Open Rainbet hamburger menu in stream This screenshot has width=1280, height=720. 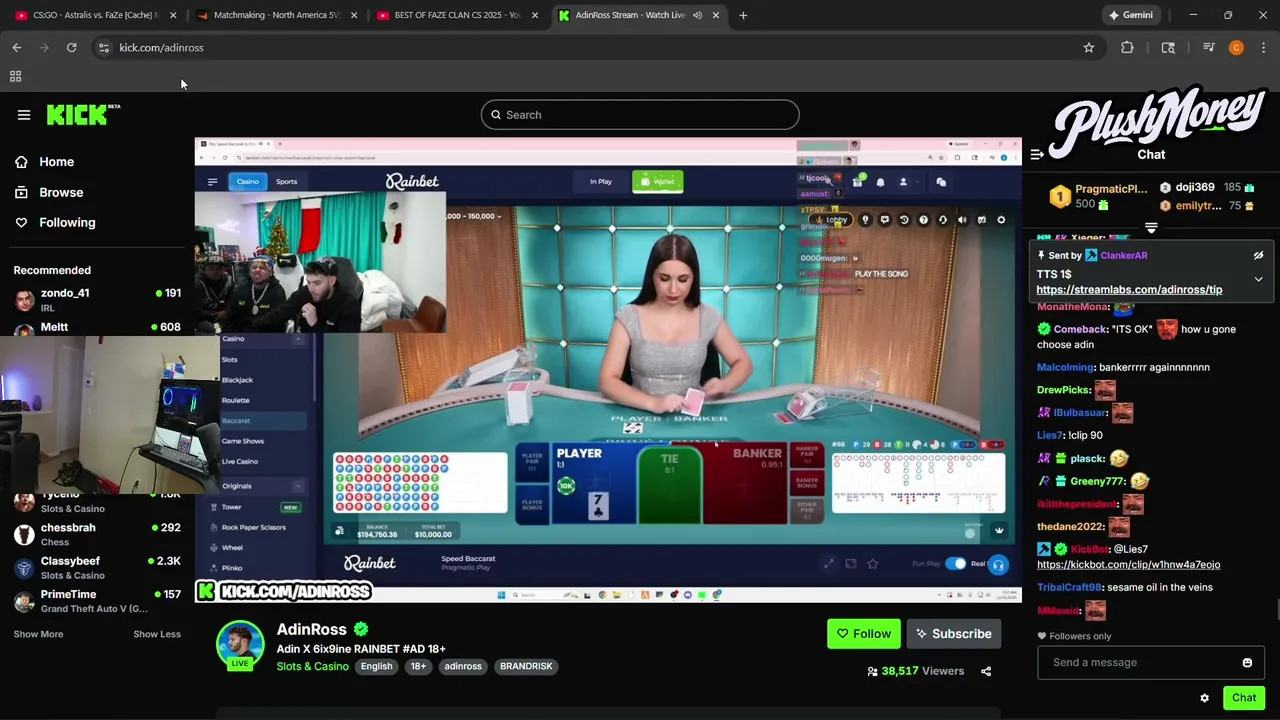click(x=212, y=181)
